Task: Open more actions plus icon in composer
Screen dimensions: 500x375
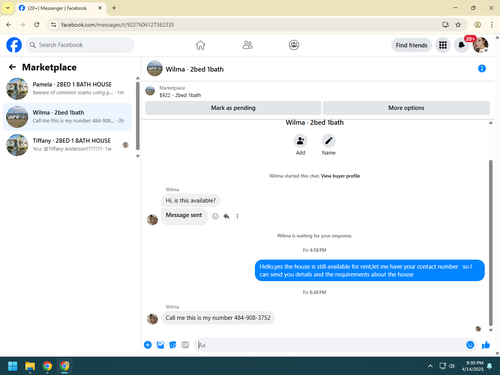Action: coord(148,345)
